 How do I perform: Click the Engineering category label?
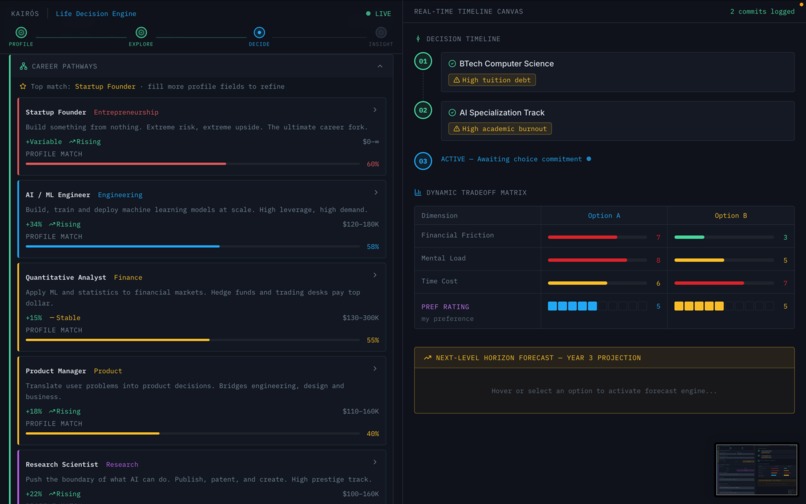click(120, 195)
